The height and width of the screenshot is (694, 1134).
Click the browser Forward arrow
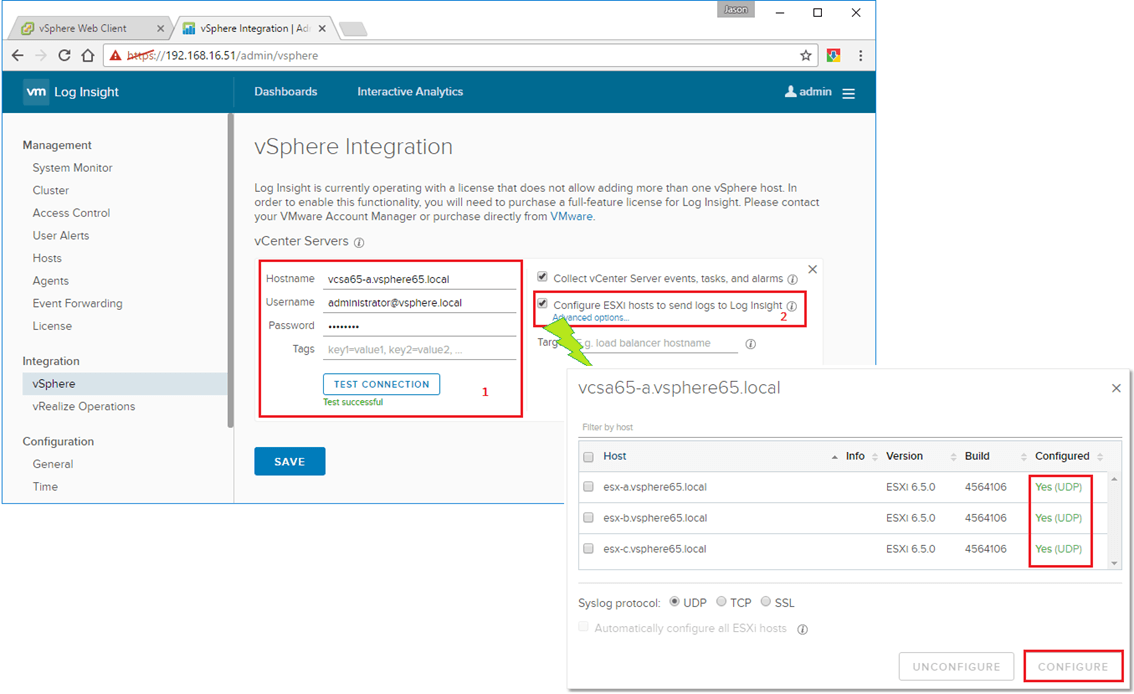point(40,56)
